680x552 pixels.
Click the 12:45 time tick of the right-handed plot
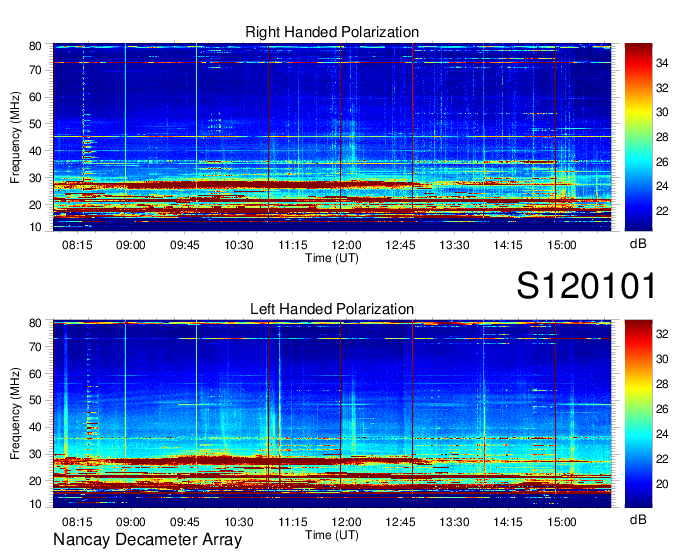400,245
